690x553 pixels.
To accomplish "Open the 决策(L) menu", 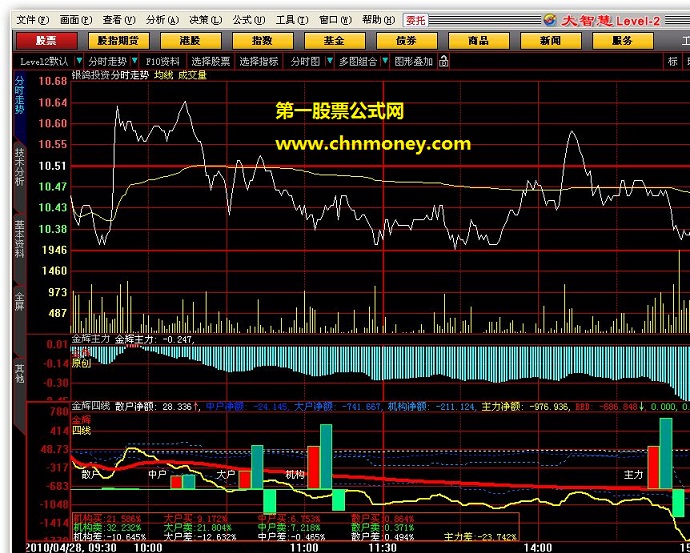I will [206, 20].
